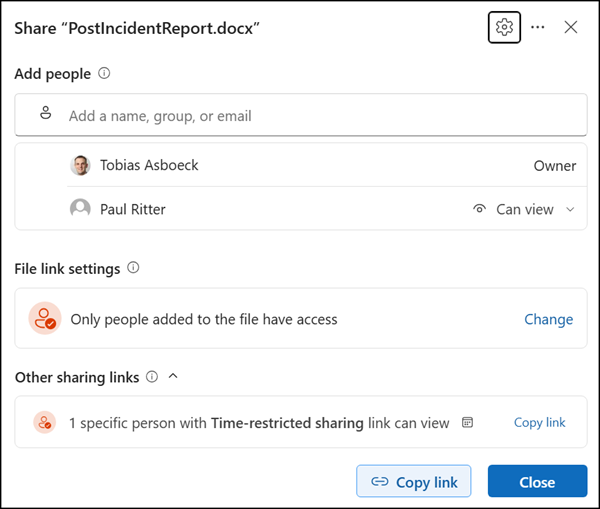Click the chevron next to Can view
Image resolution: width=600 pixels, height=509 pixels.
(x=570, y=209)
